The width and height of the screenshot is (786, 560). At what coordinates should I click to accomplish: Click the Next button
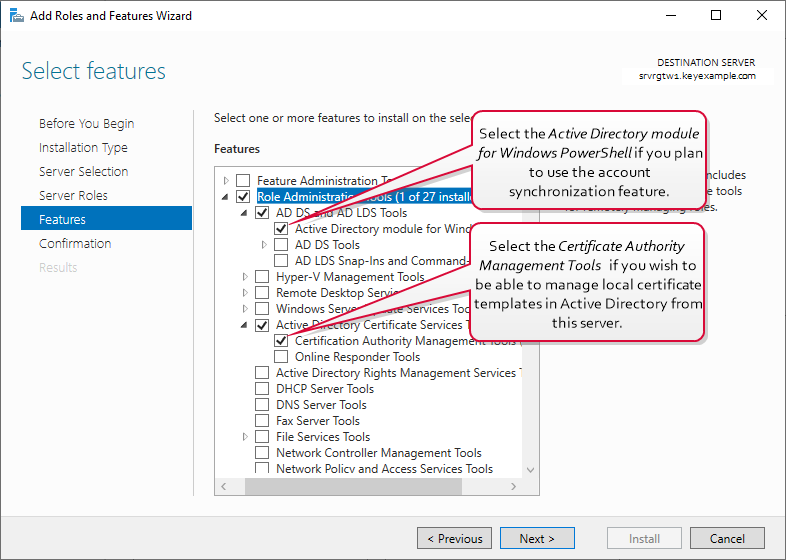[537, 539]
